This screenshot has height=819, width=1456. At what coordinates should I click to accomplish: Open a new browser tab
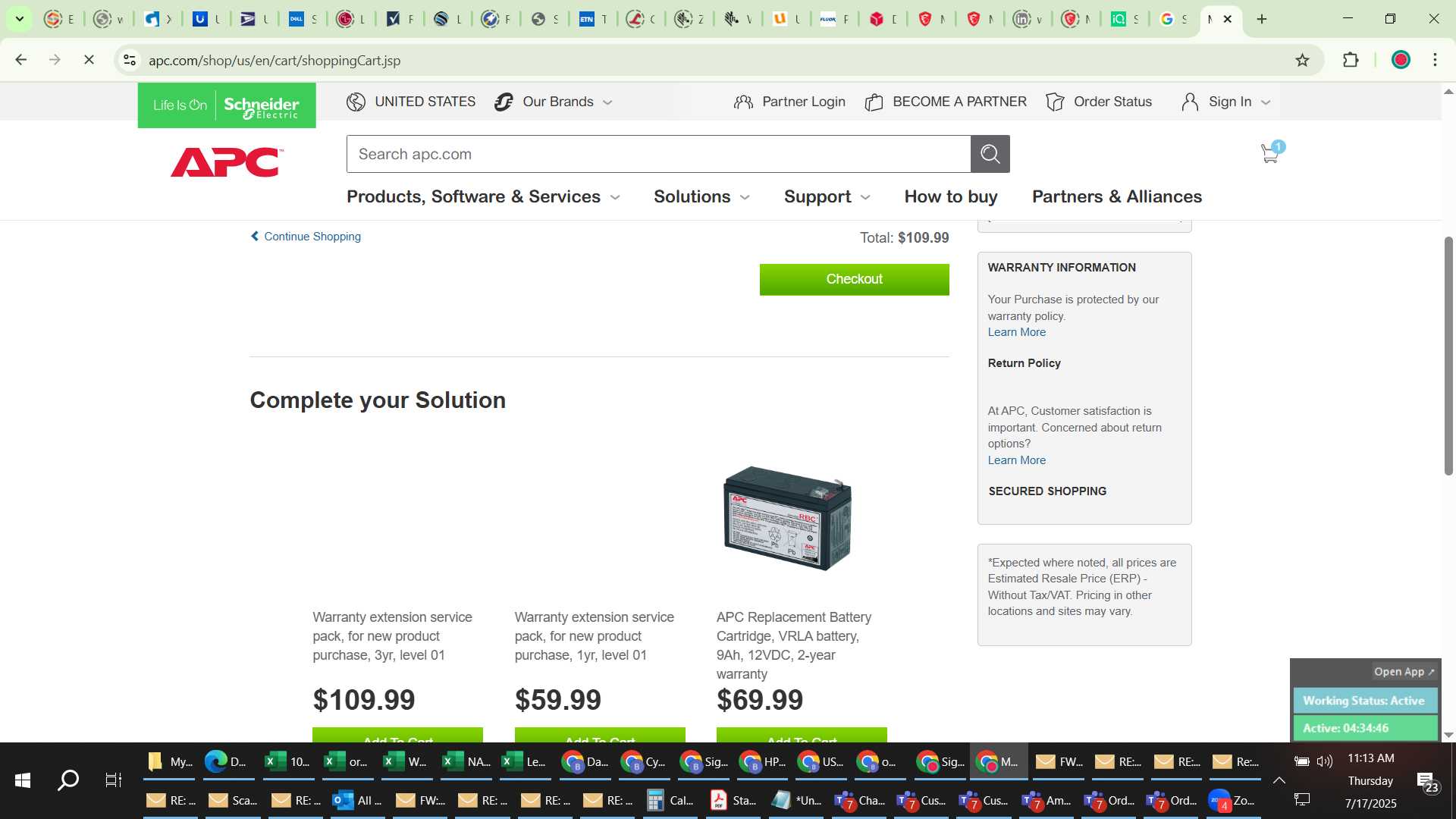(x=1262, y=19)
